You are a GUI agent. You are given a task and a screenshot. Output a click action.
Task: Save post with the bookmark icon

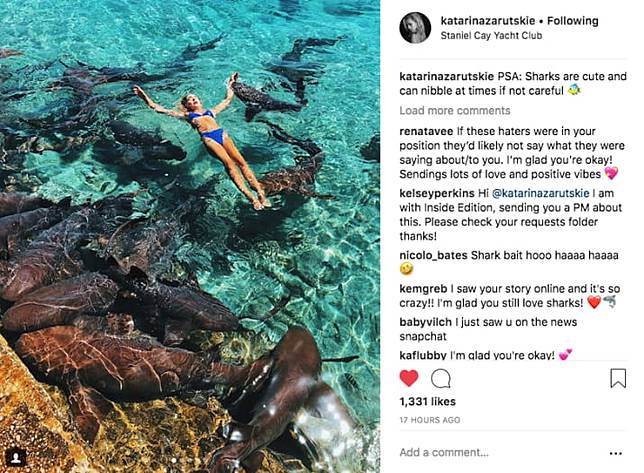(x=618, y=378)
